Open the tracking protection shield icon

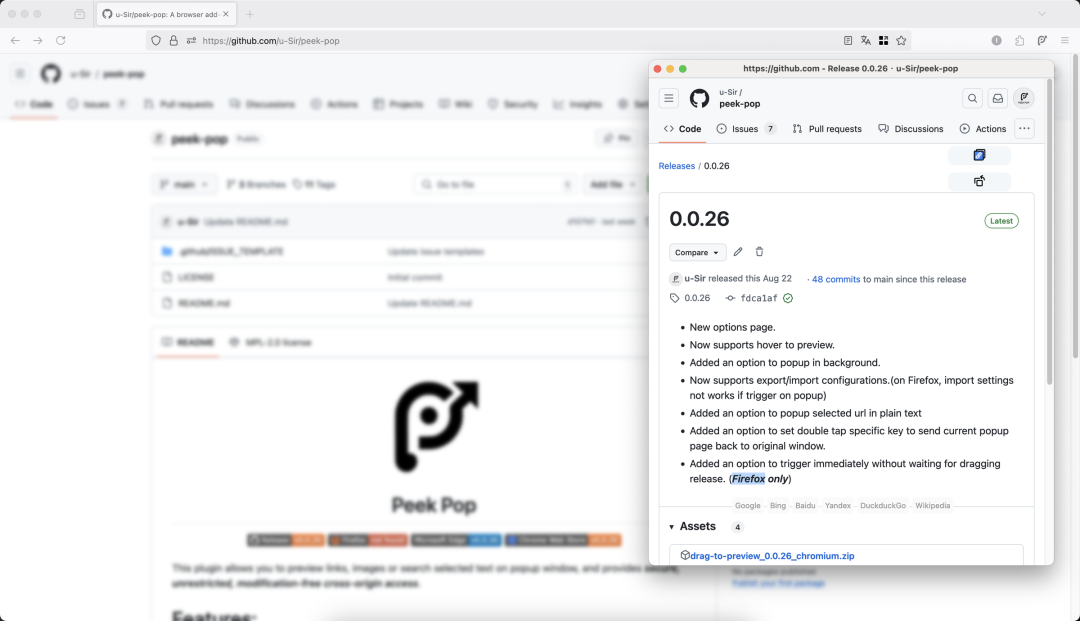[x=156, y=41]
